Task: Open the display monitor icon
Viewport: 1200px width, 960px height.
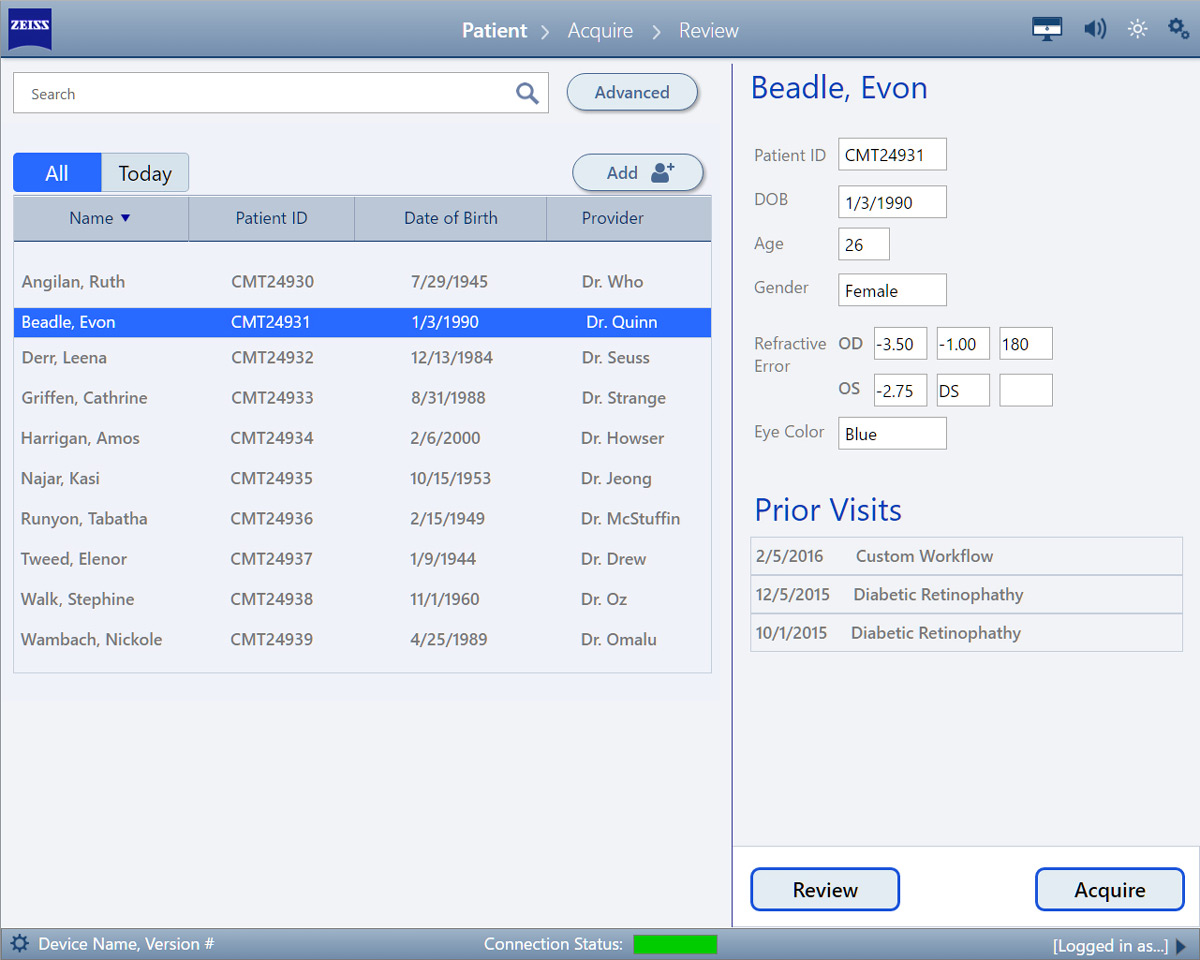Action: coord(1047,29)
